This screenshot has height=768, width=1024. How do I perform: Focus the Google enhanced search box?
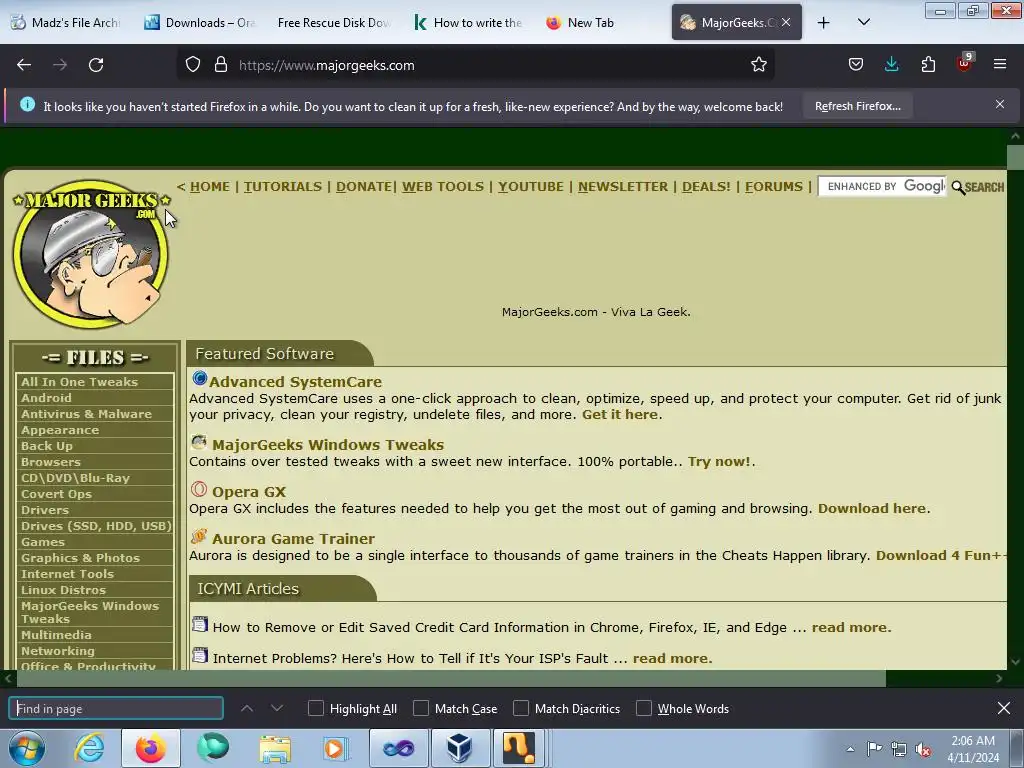point(882,186)
